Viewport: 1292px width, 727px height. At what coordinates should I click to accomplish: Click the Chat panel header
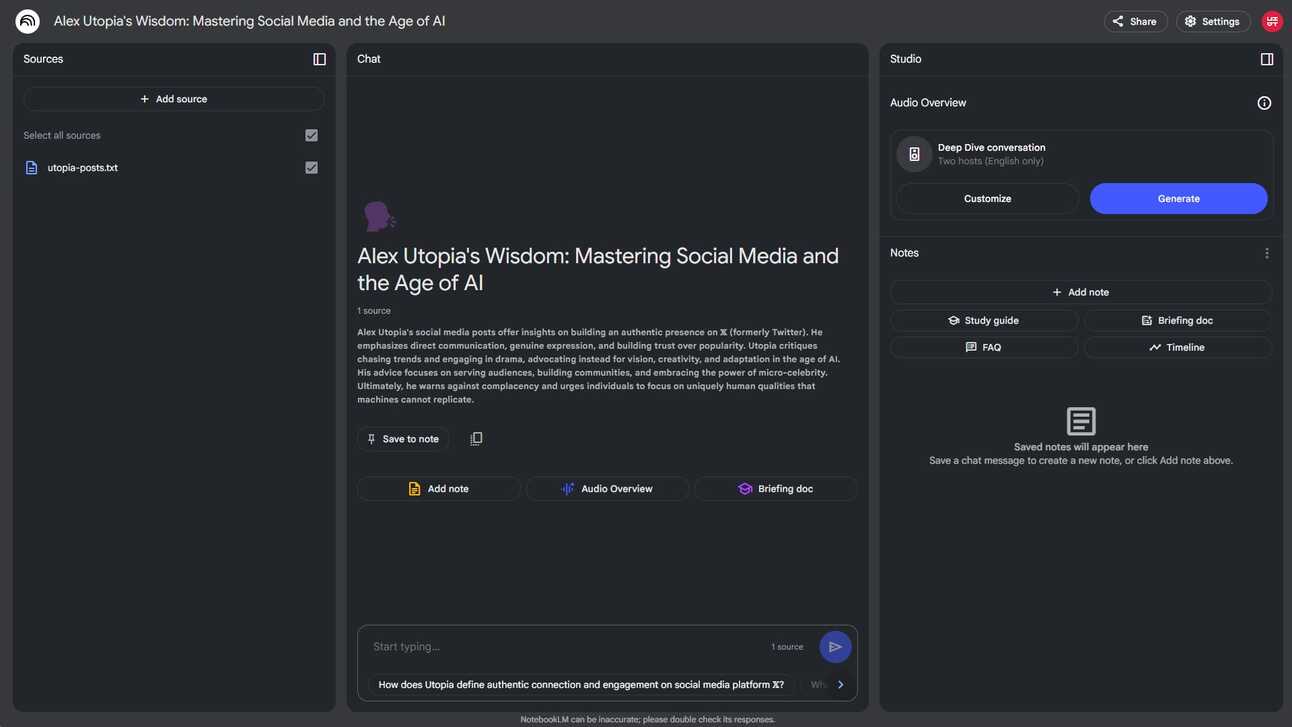coord(369,59)
